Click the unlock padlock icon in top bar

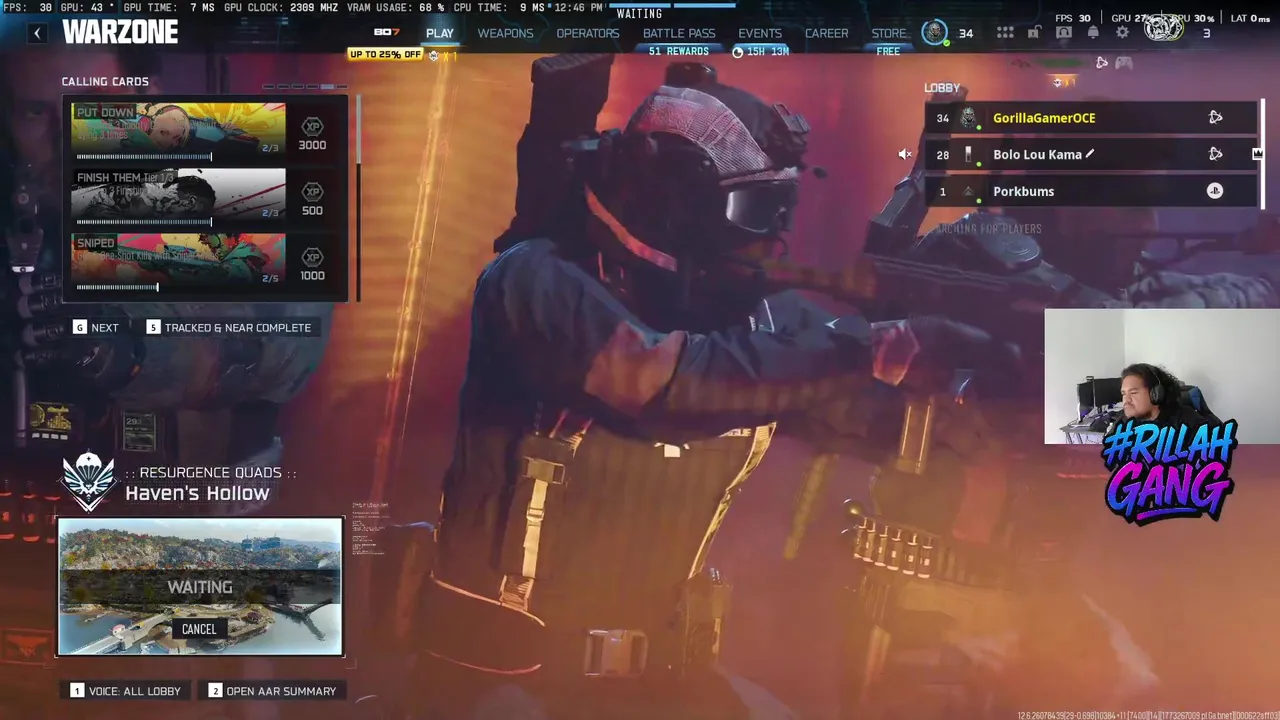pyautogui.click(x=1035, y=33)
